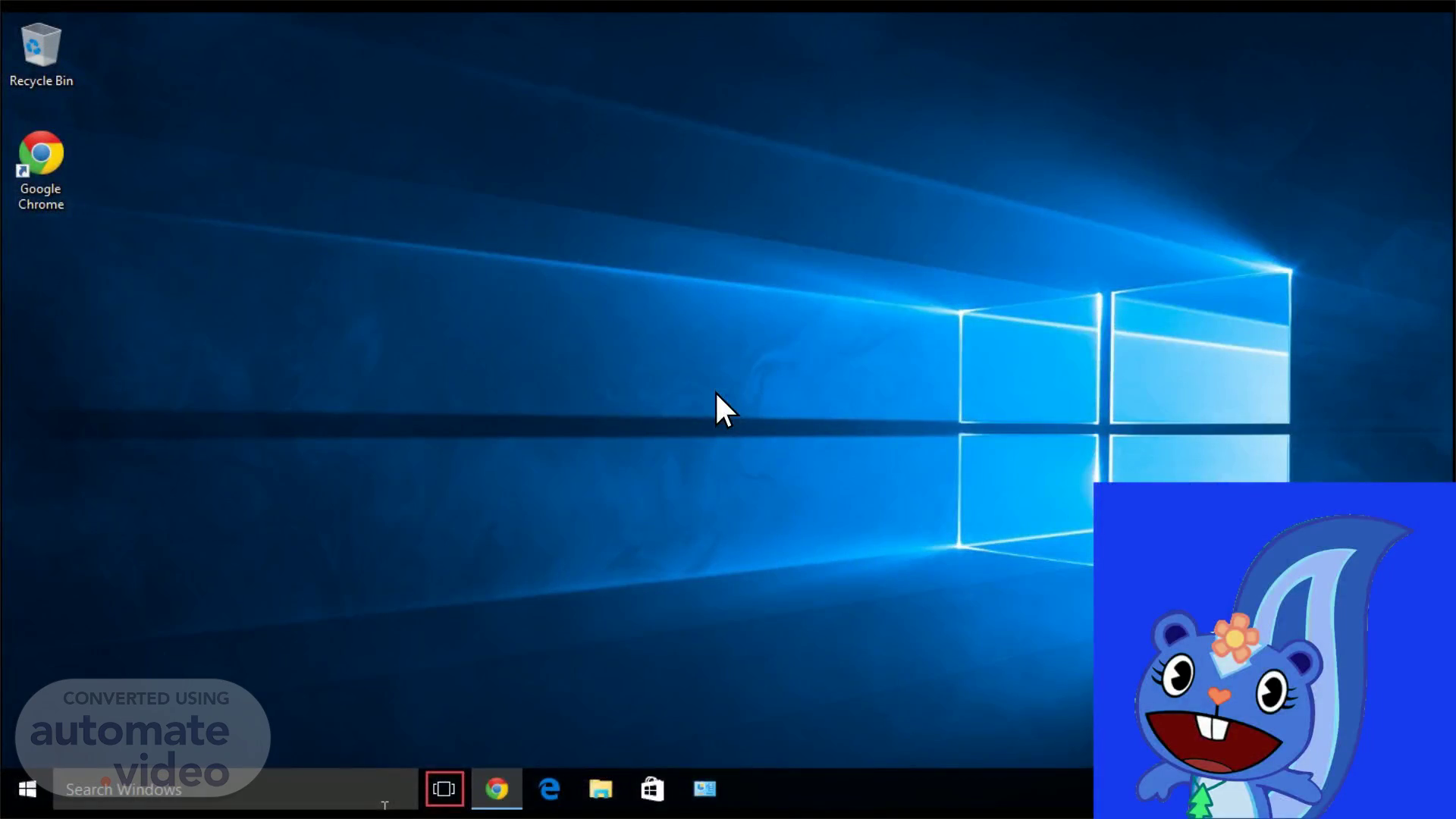
Task: Open the Windows Store taskbar icon
Action: pos(652,789)
